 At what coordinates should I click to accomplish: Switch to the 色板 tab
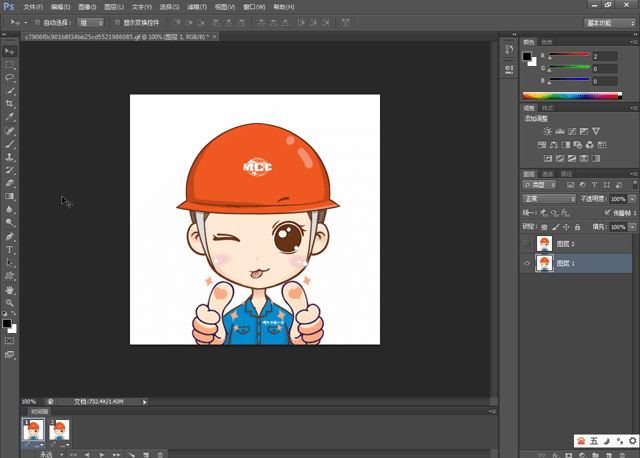(x=547, y=42)
